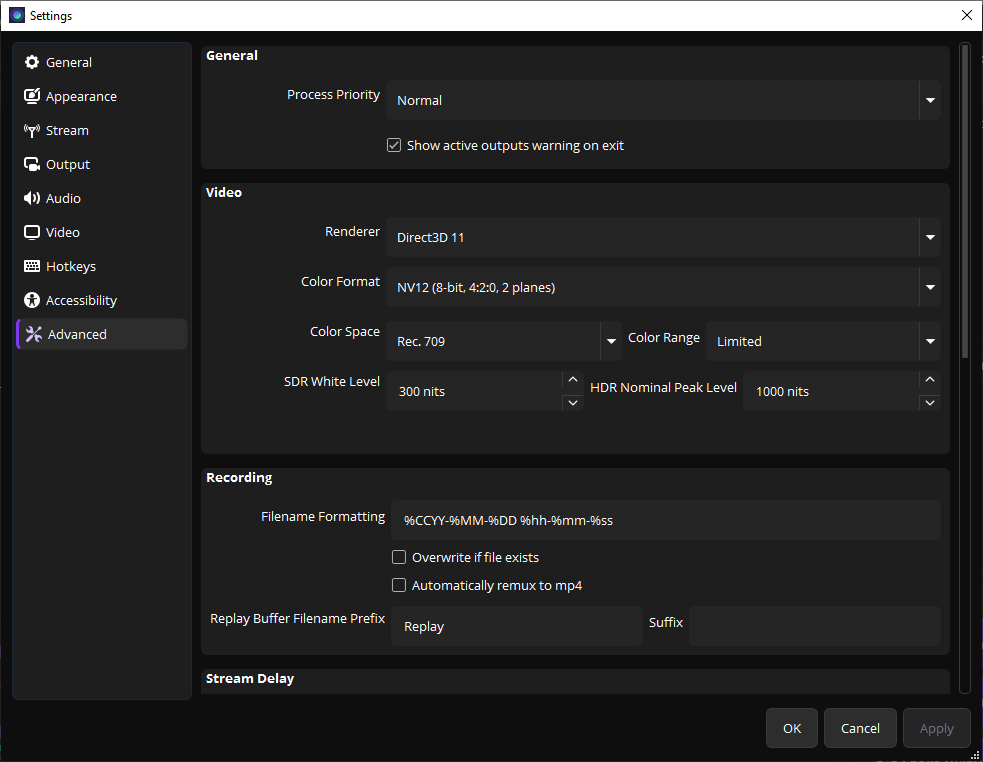This screenshot has width=983, height=762.
Task: Click the HDR Peak Level 1000 nits field
Action: pos(831,391)
